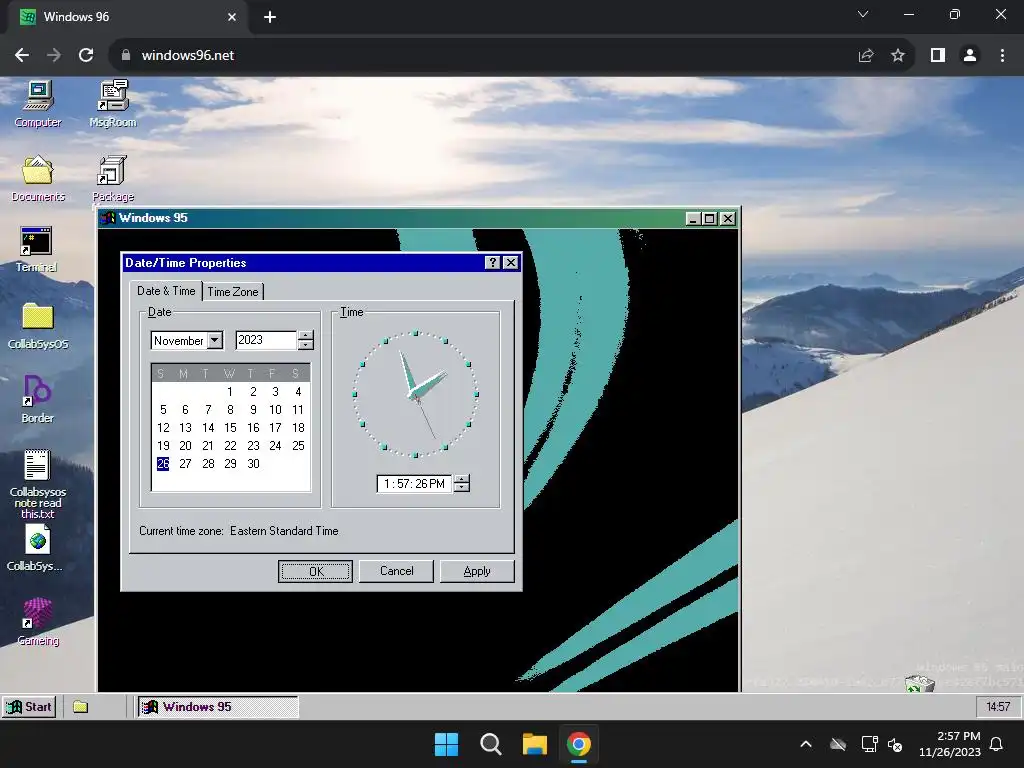Image resolution: width=1024 pixels, height=768 pixels.
Task: Open the Chrome three-dot menu
Action: 1002,56
